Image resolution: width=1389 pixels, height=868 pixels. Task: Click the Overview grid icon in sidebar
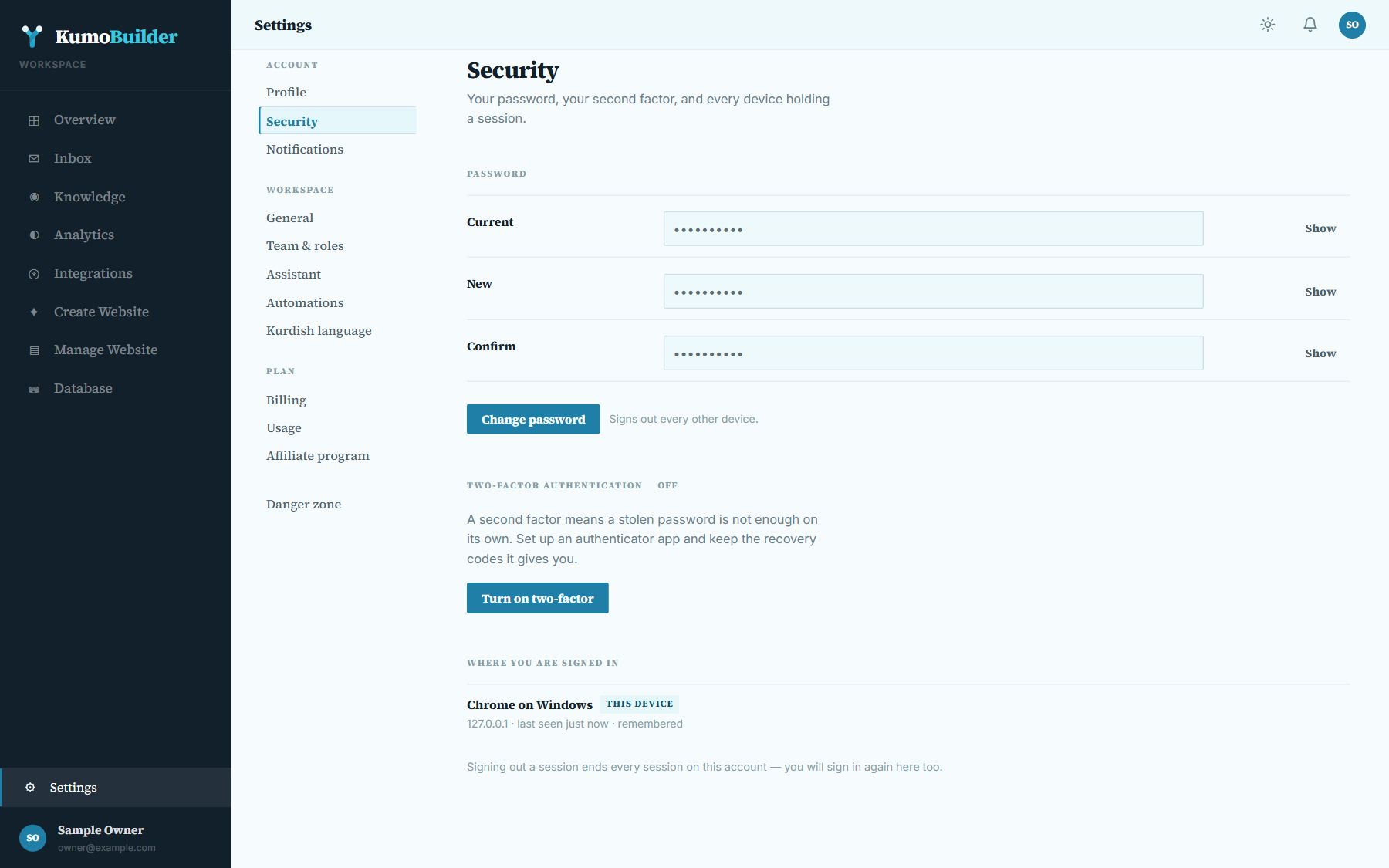[x=34, y=120]
